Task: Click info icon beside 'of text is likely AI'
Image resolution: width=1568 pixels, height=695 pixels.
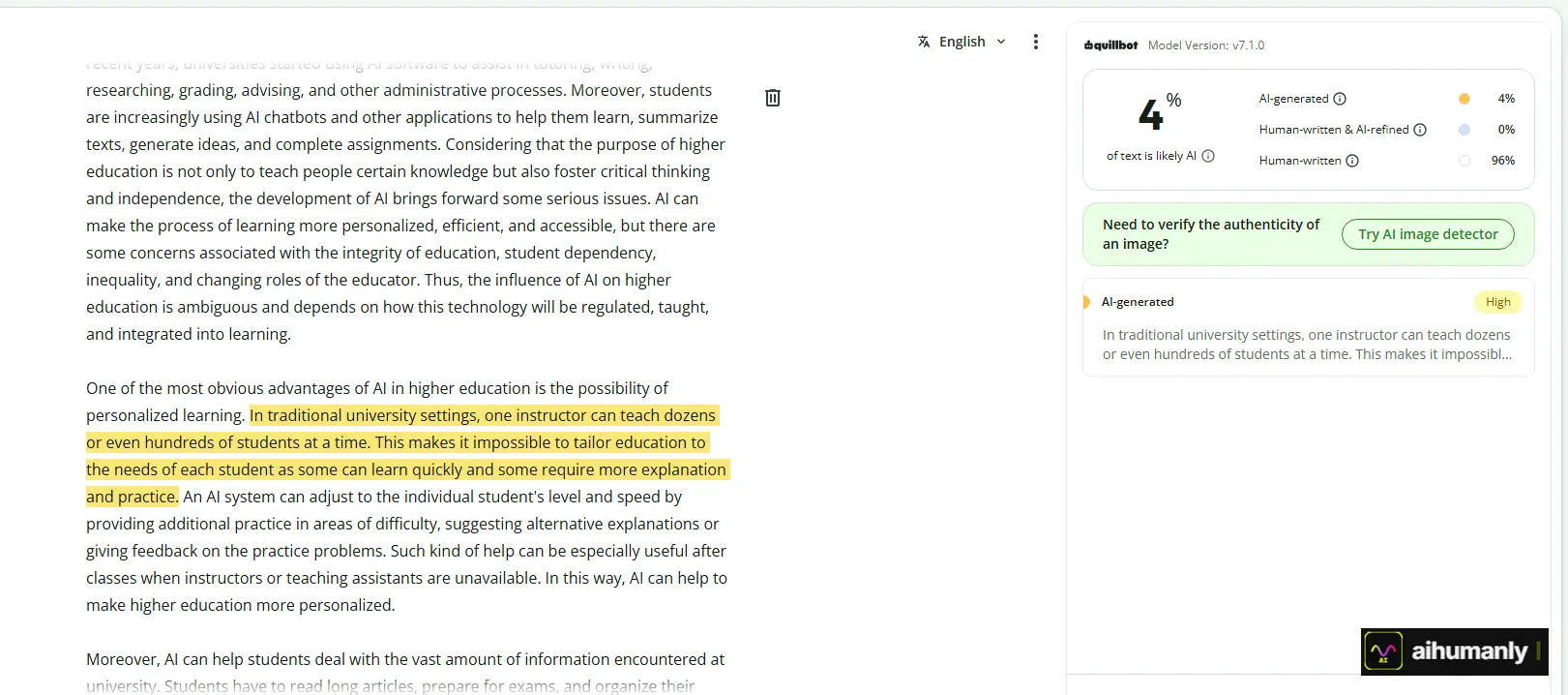Action: pos(1208,156)
